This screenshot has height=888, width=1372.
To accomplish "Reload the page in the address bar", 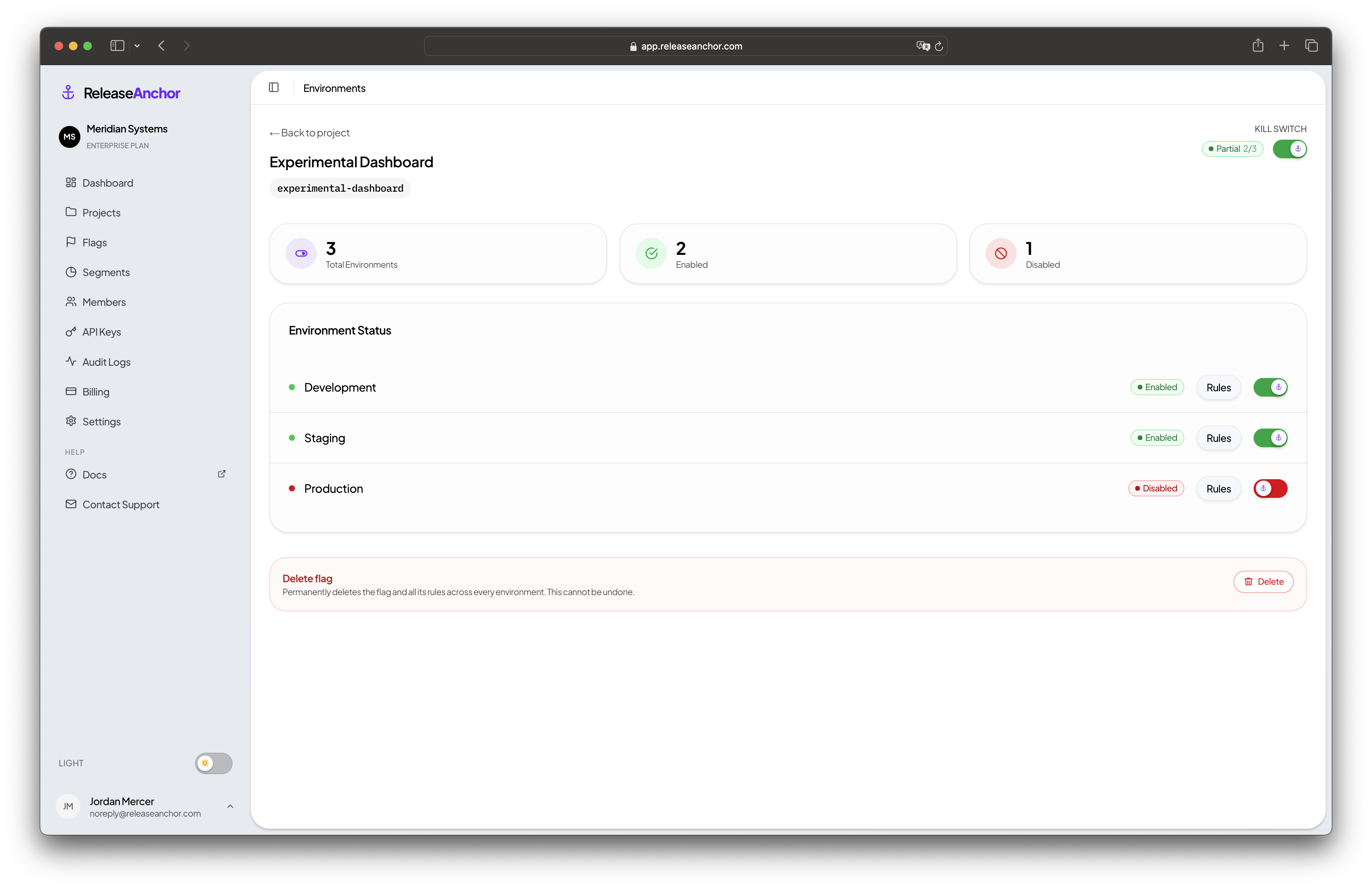I will pos(939,46).
